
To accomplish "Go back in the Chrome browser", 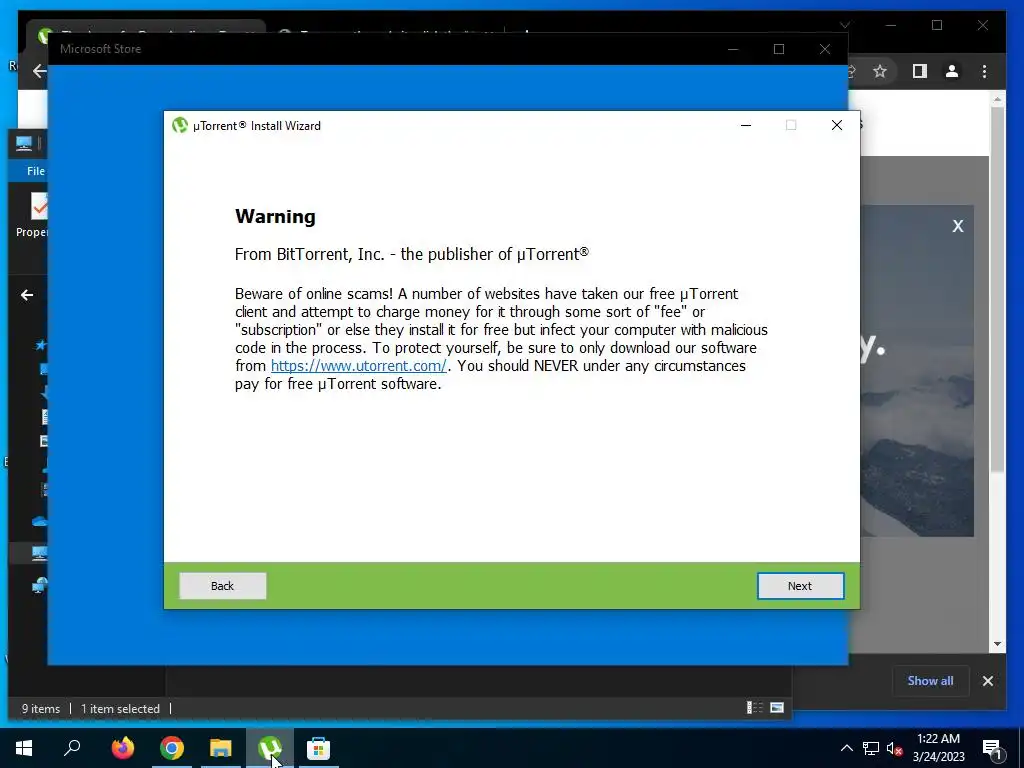I will pyautogui.click(x=39, y=71).
